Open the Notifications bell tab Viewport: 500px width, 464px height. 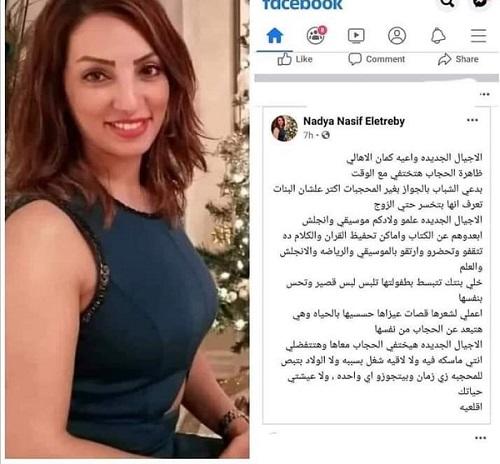(438, 36)
